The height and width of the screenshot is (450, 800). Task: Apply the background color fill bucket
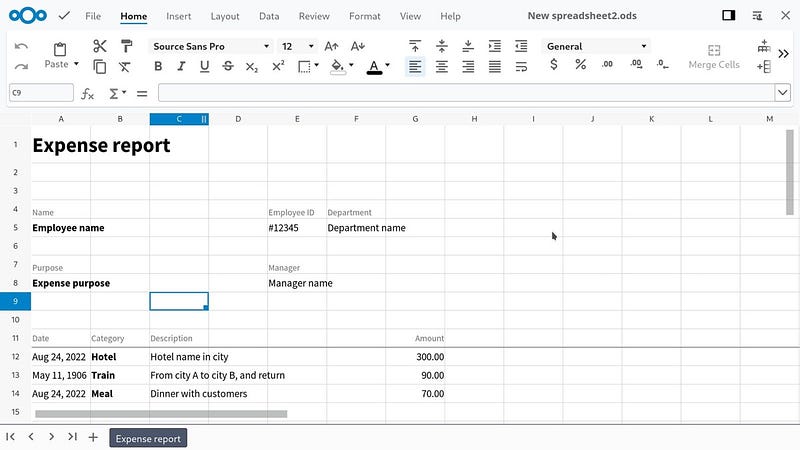[x=337, y=67]
